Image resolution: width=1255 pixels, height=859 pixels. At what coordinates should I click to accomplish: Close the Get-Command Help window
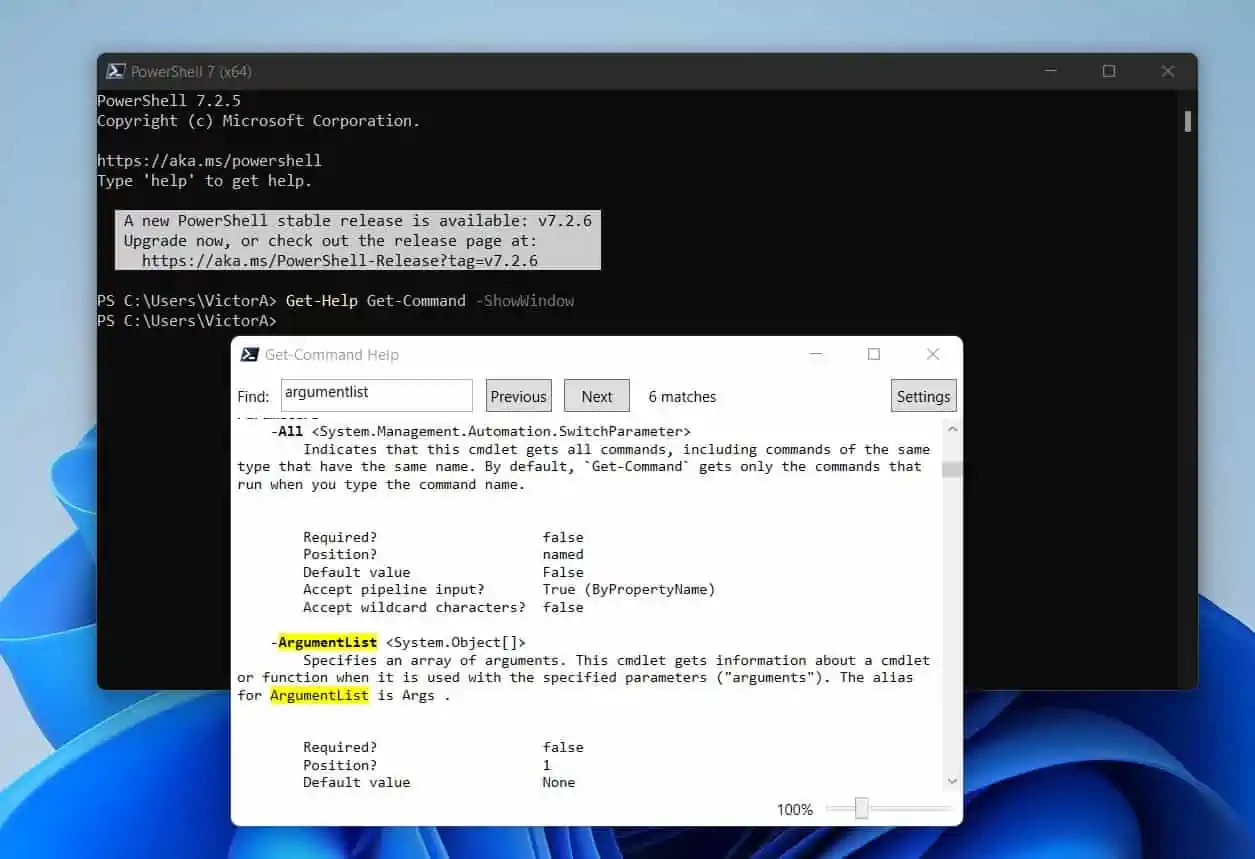[933, 354]
